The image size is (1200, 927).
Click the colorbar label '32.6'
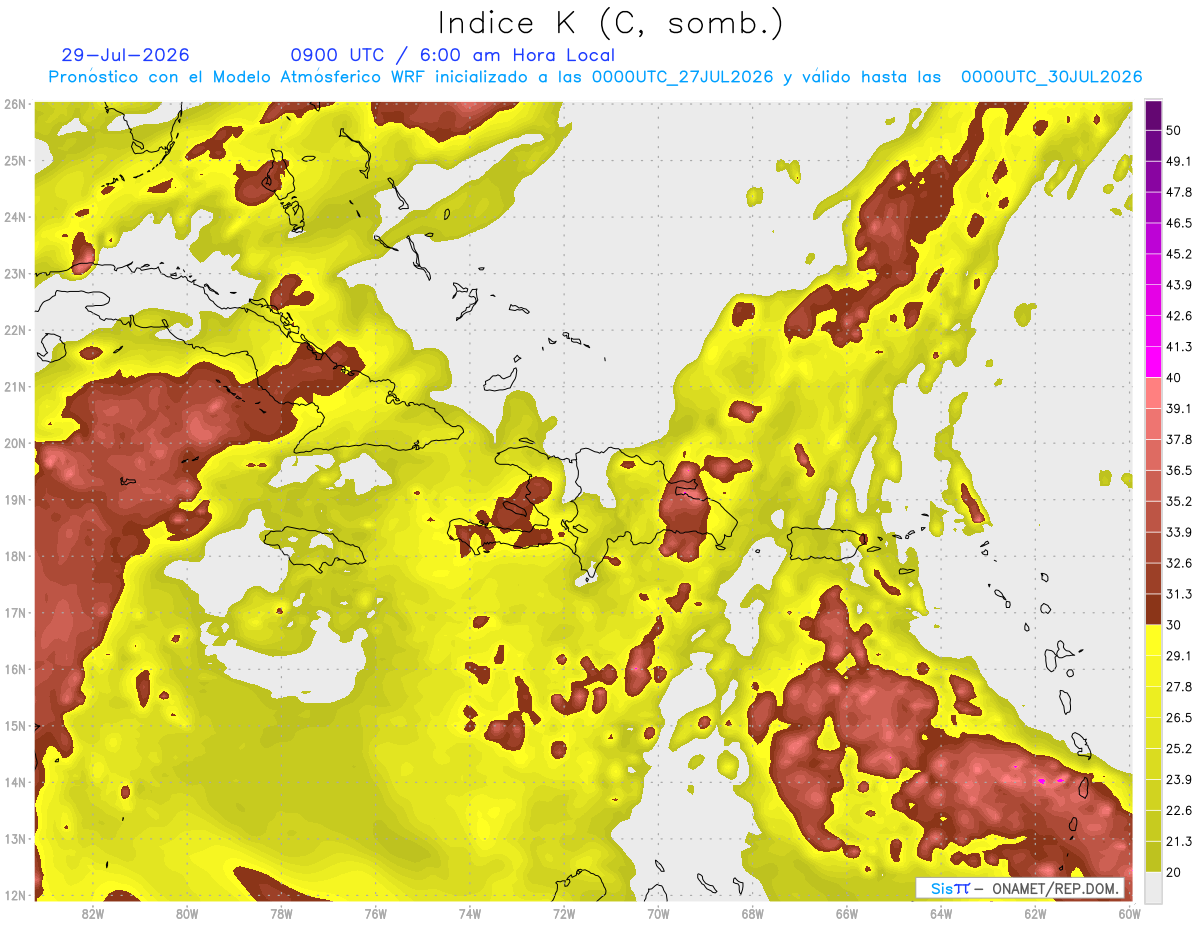pyautogui.click(x=1179, y=563)
